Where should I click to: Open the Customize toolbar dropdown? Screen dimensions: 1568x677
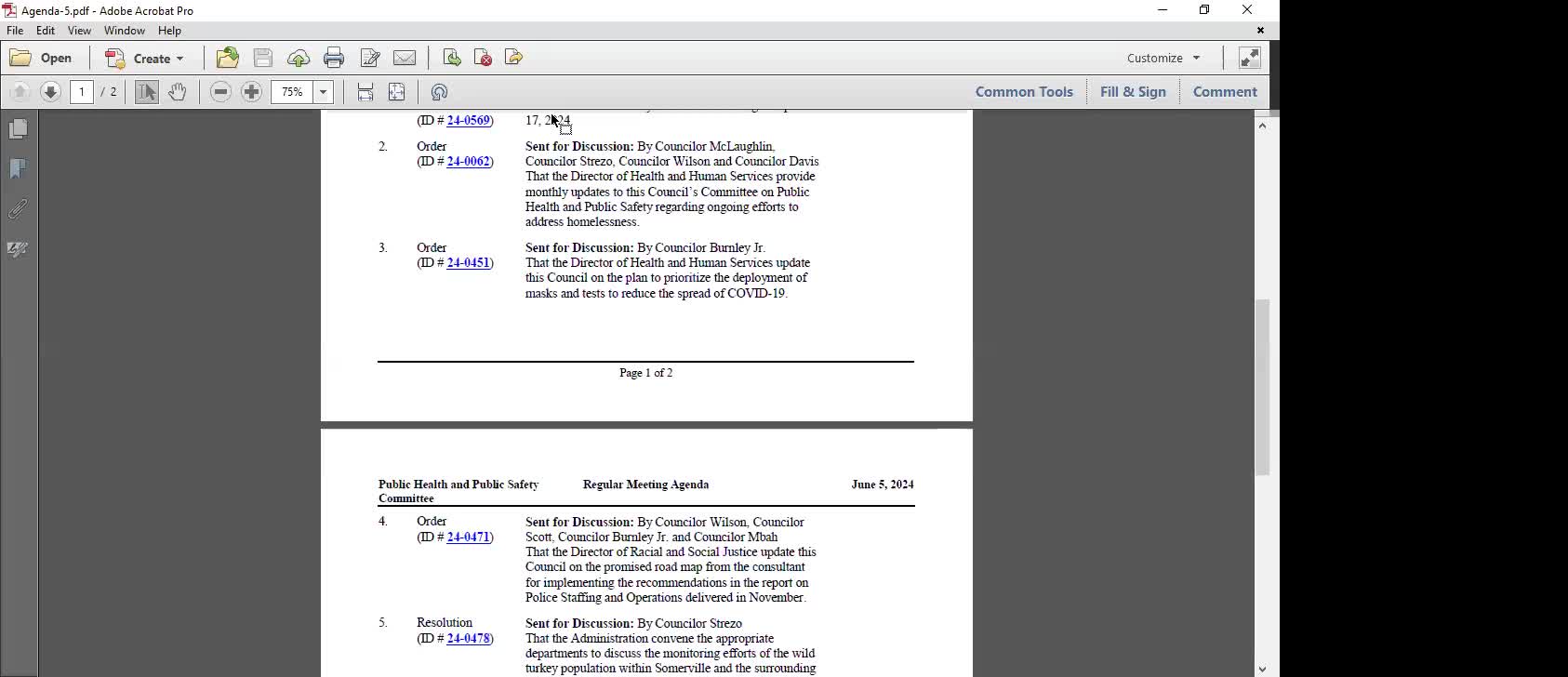pos(1163,58)
